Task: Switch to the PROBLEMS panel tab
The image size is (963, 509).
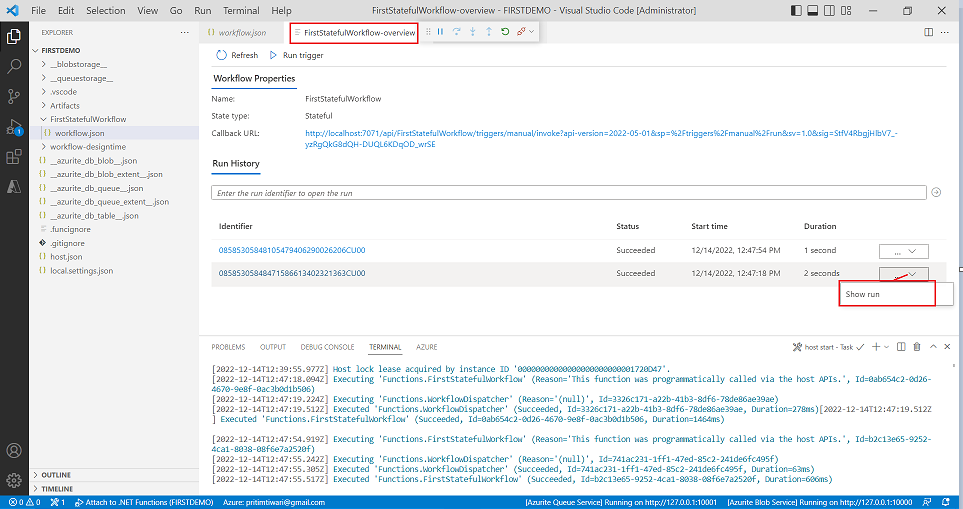Action: pyautogui.click(x=228, y=347)
